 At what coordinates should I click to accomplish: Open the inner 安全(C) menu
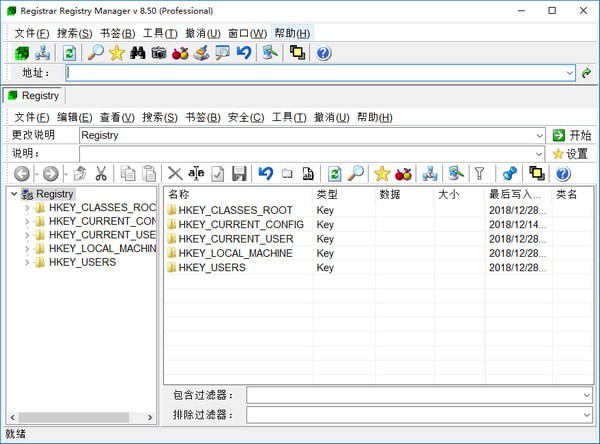coord(246,117)
